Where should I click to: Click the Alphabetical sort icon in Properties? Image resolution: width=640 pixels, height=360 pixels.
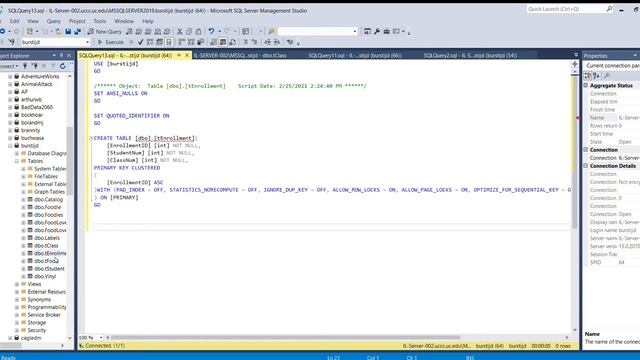(596, 76)
